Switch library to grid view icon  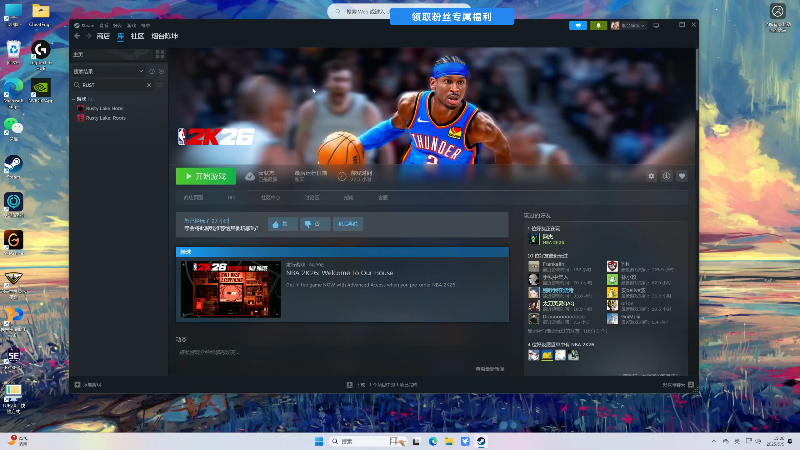(160, 54)
